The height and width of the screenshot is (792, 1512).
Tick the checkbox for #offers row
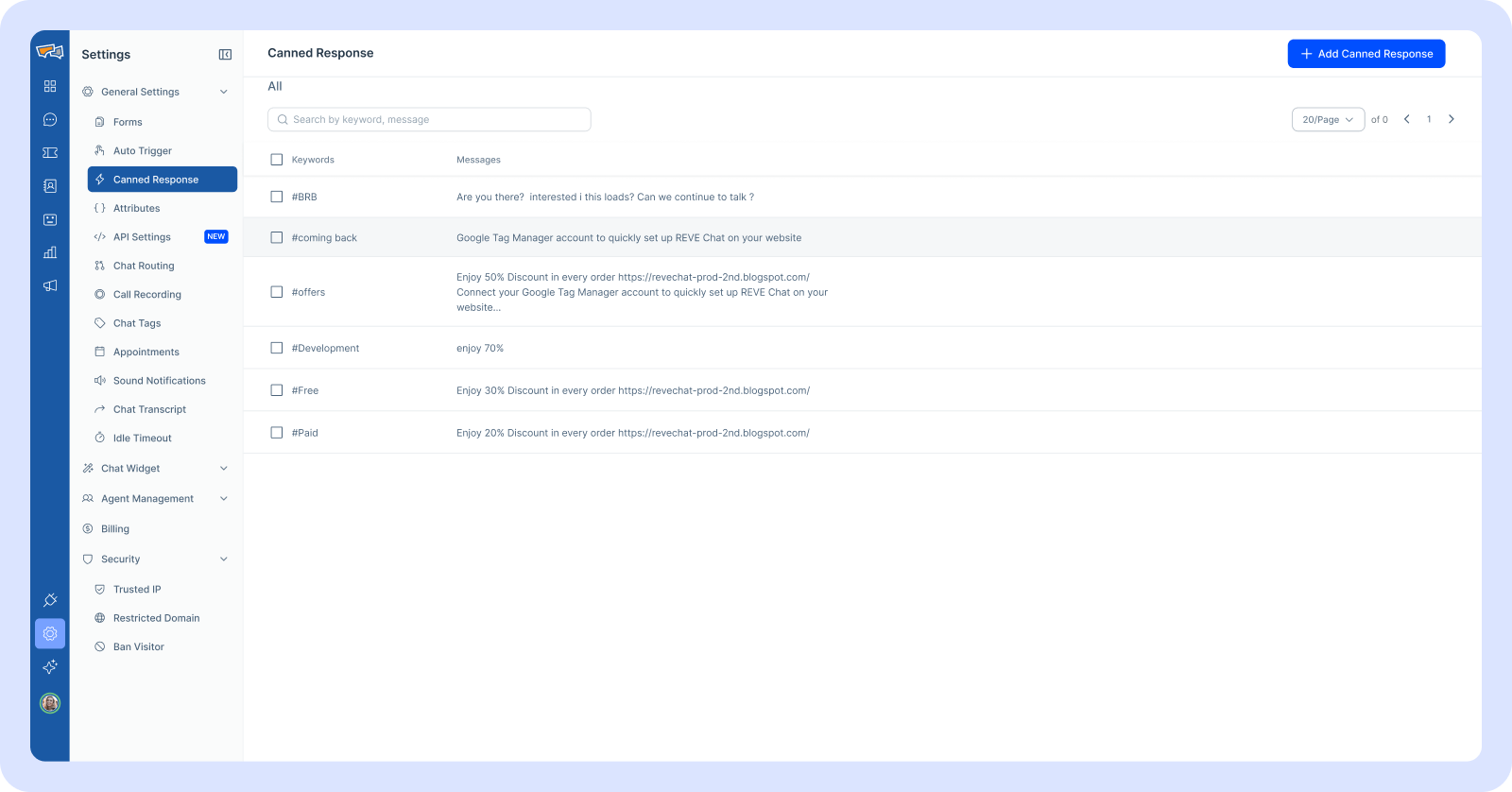(x=277, y=292)
